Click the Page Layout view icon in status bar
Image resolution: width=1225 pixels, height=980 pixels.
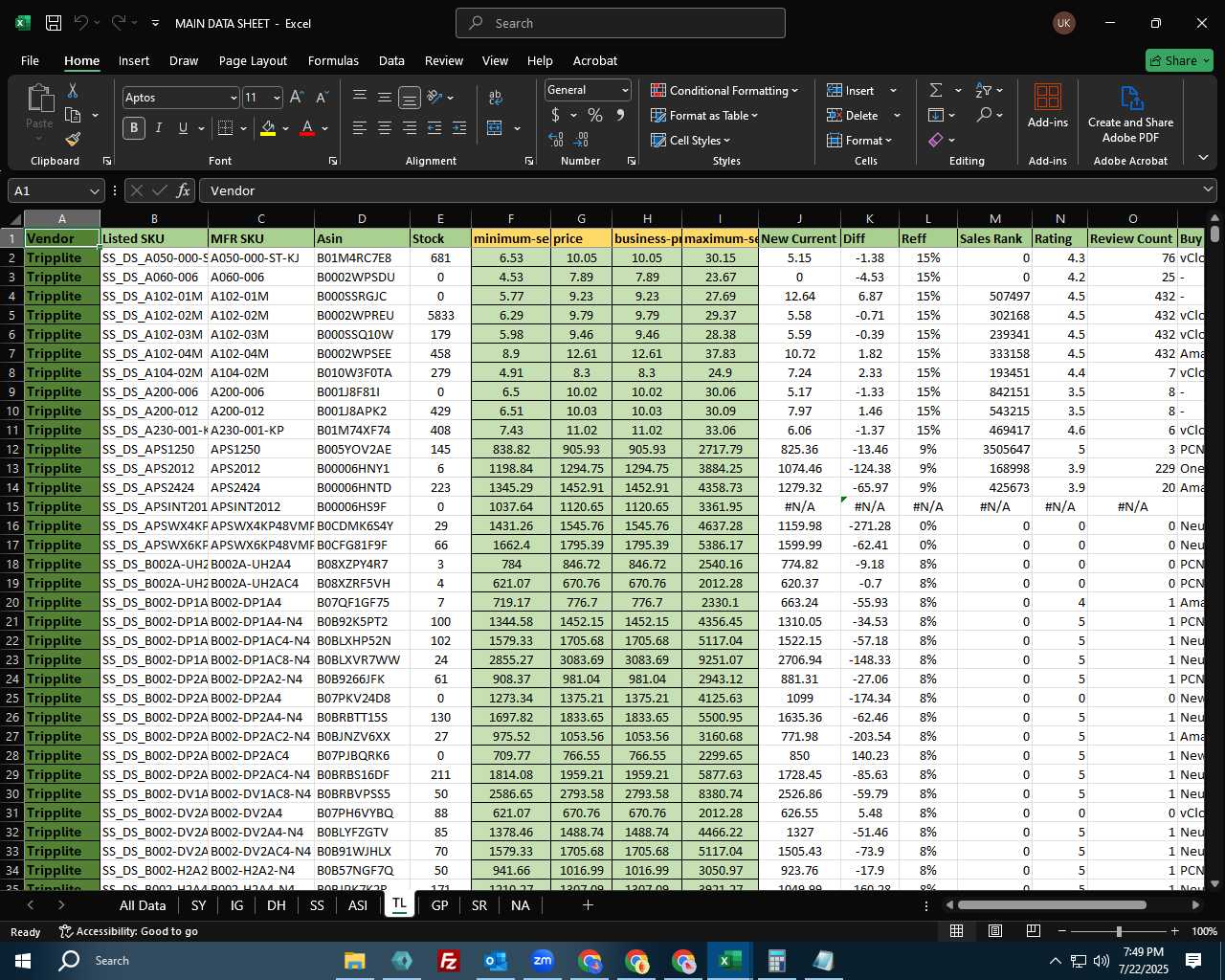995,931
